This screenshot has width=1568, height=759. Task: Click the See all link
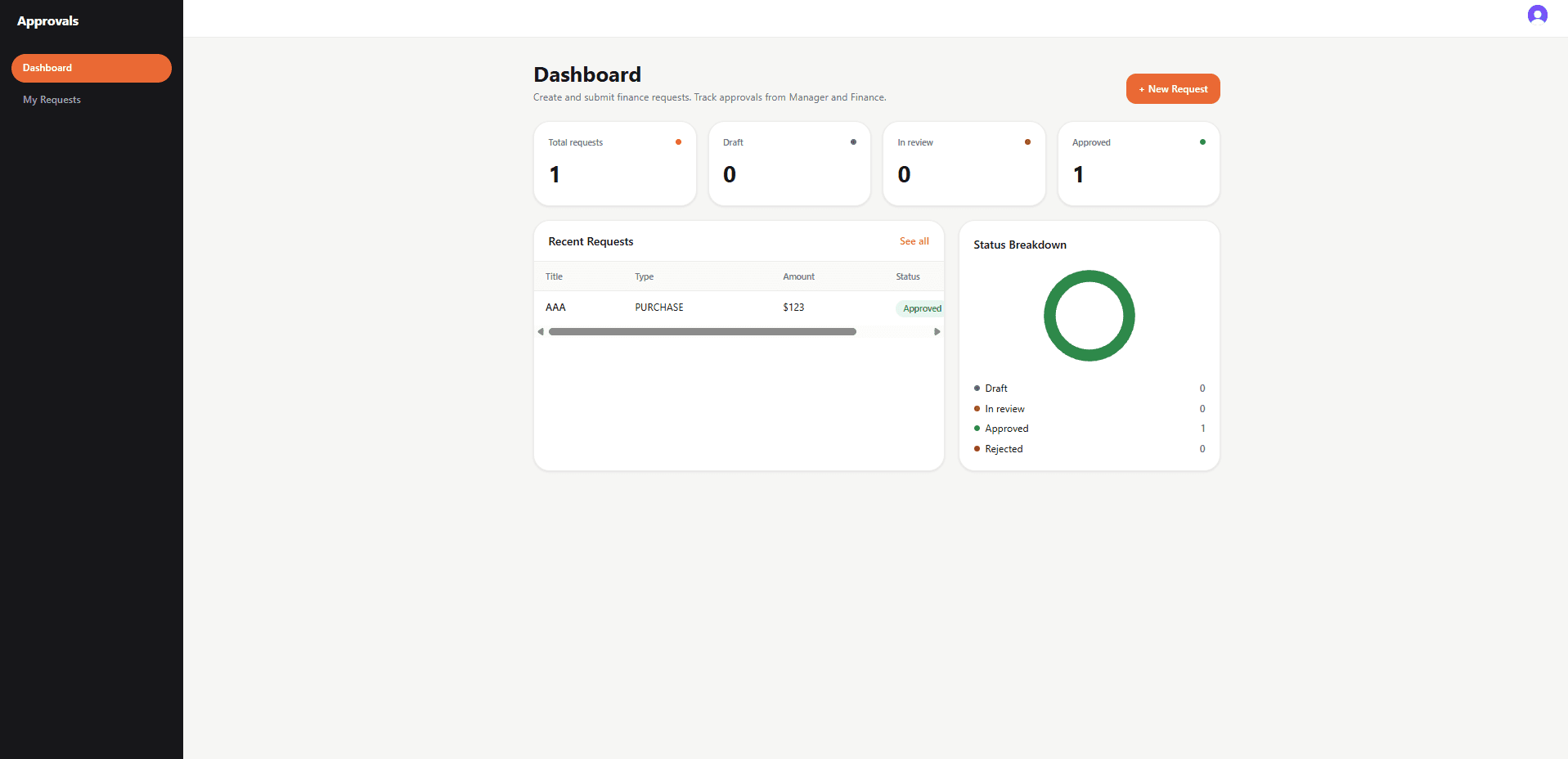click(914, 241)
